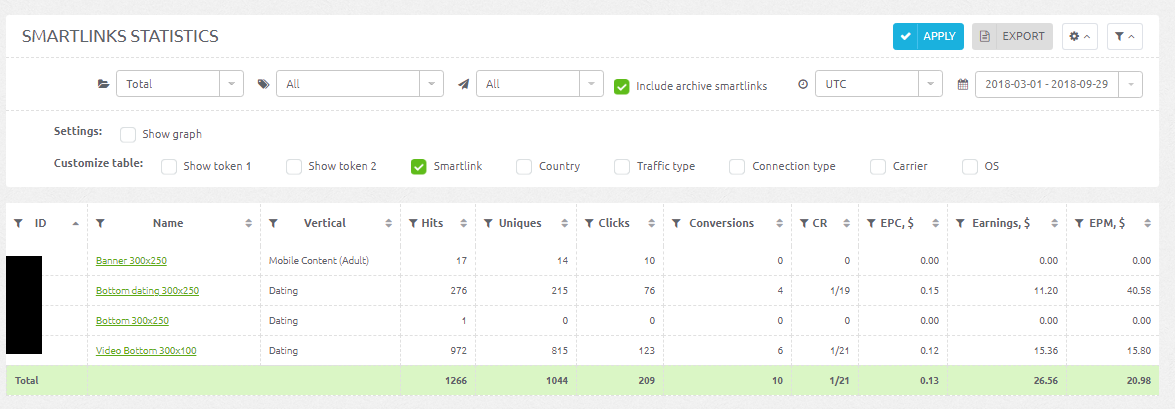Click the filter icon in Name column
This screenshot has height=409, width=1175.
tap(100, 223)
